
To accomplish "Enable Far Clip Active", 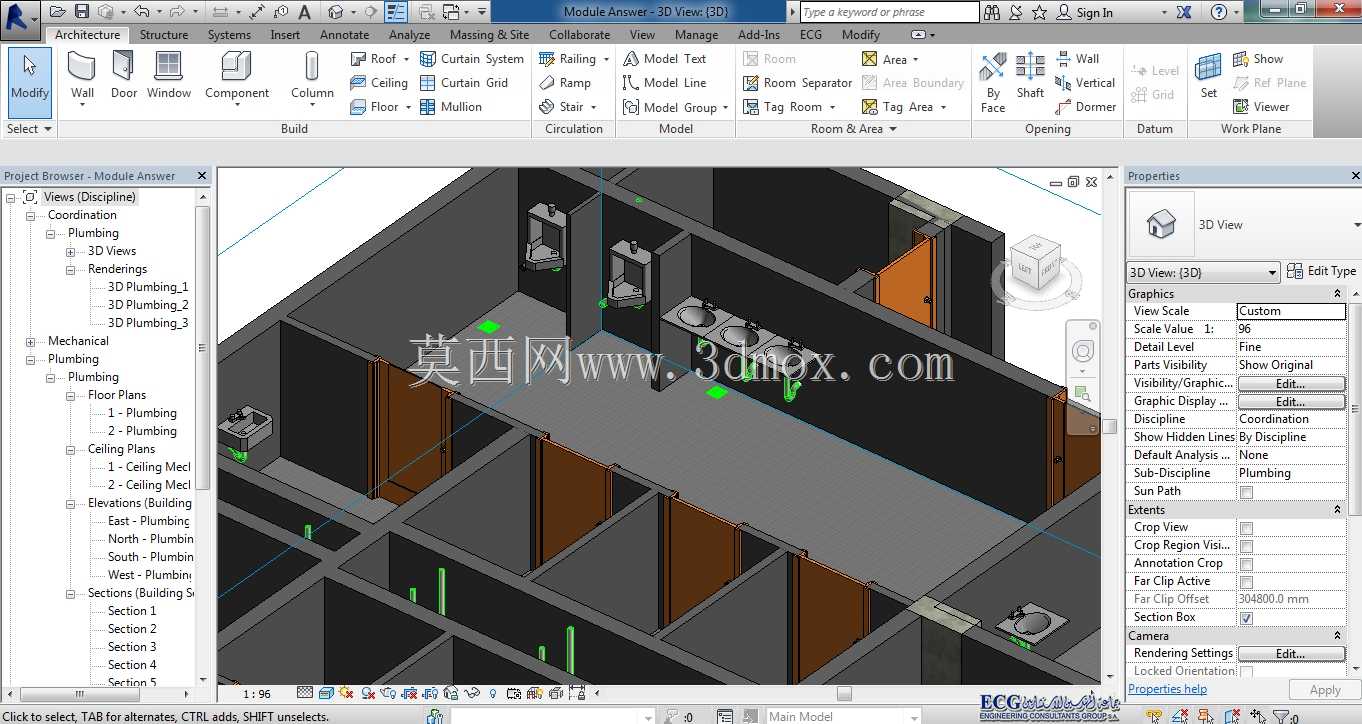I will pos(1246,582).
